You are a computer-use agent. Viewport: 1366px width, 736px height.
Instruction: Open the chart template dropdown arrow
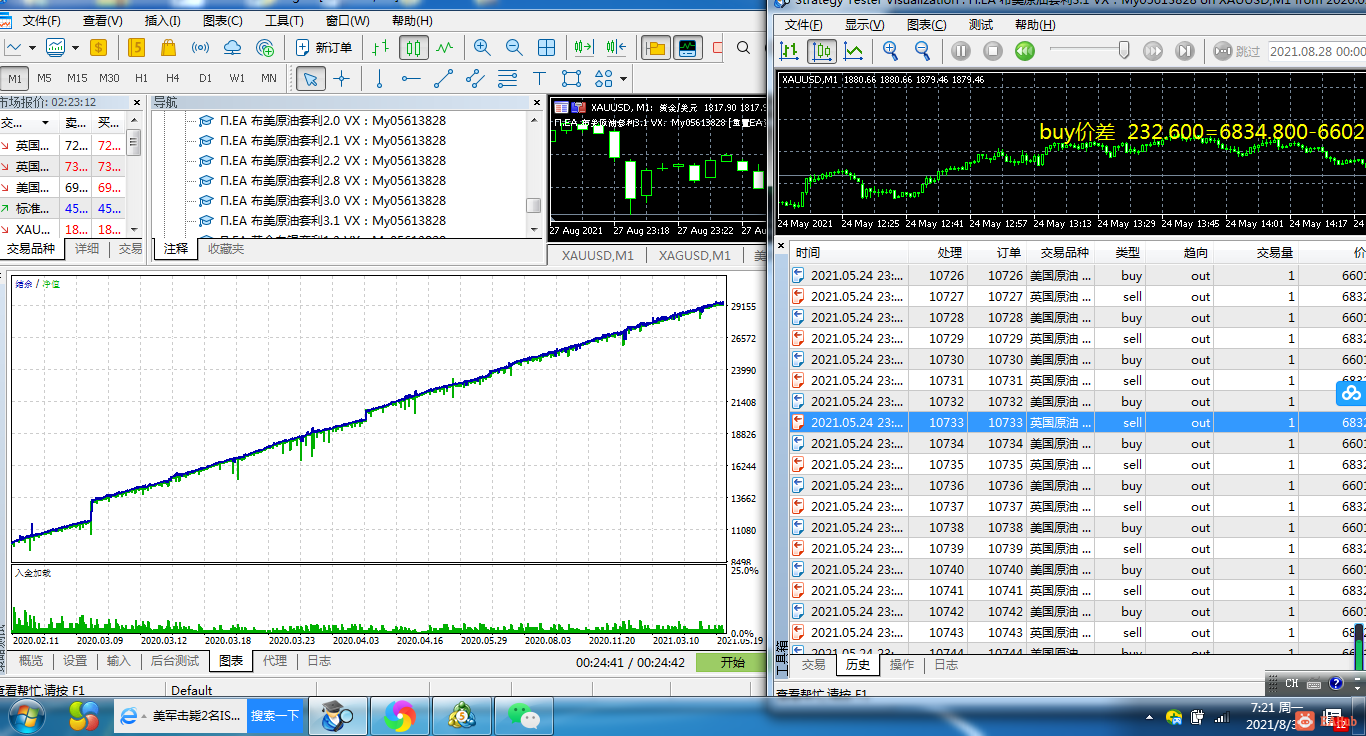point(75,47)
